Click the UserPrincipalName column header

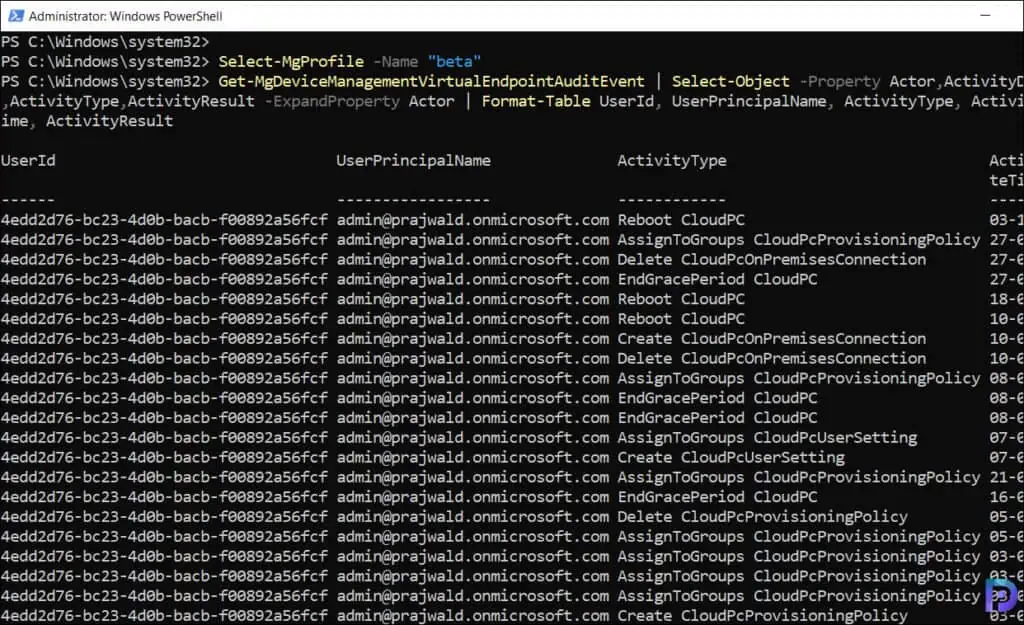(x=413, y=161)
